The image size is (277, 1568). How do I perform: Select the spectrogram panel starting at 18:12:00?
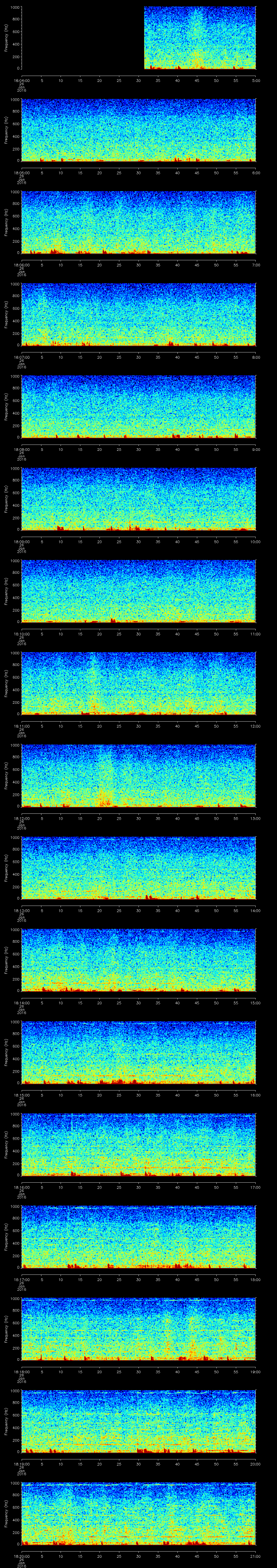tap(139, 775)
